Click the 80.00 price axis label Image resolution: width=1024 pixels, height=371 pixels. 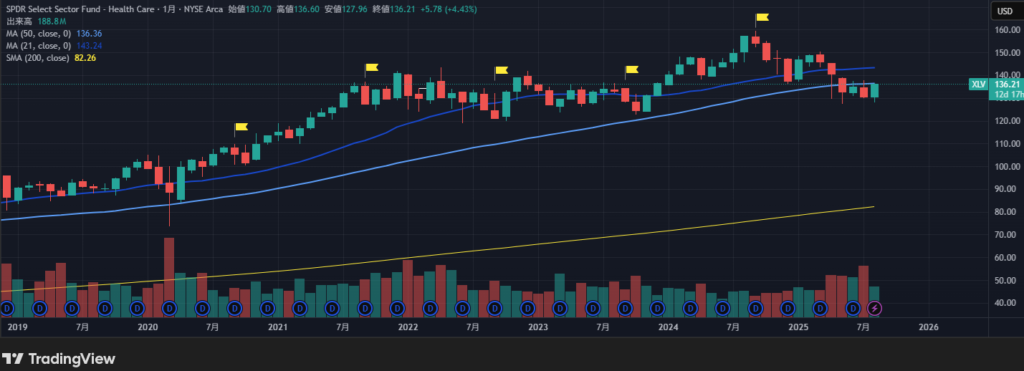[1006, 212]
